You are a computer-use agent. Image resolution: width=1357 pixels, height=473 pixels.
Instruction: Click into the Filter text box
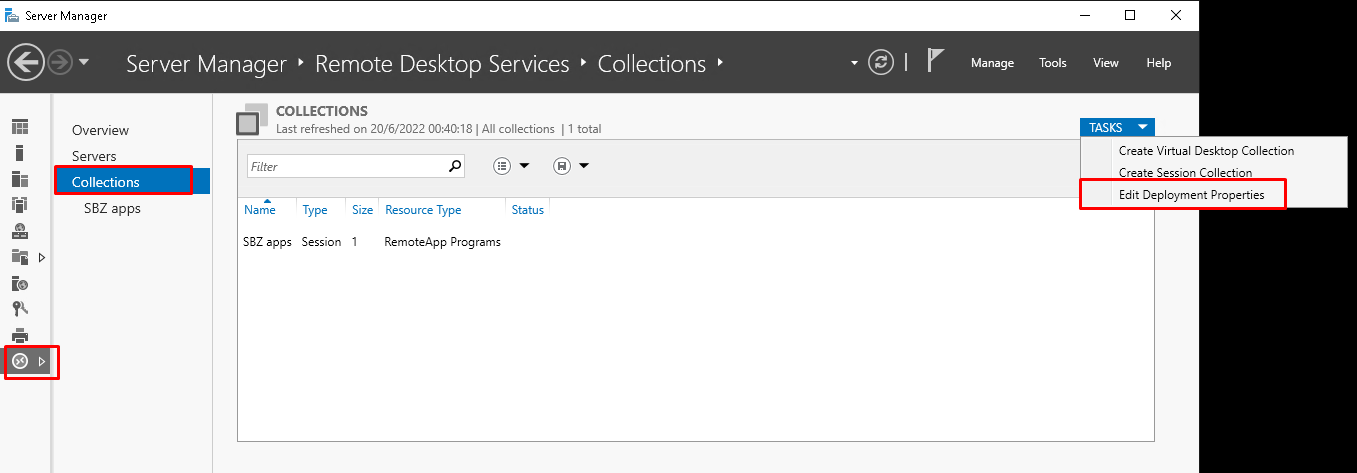345,166
